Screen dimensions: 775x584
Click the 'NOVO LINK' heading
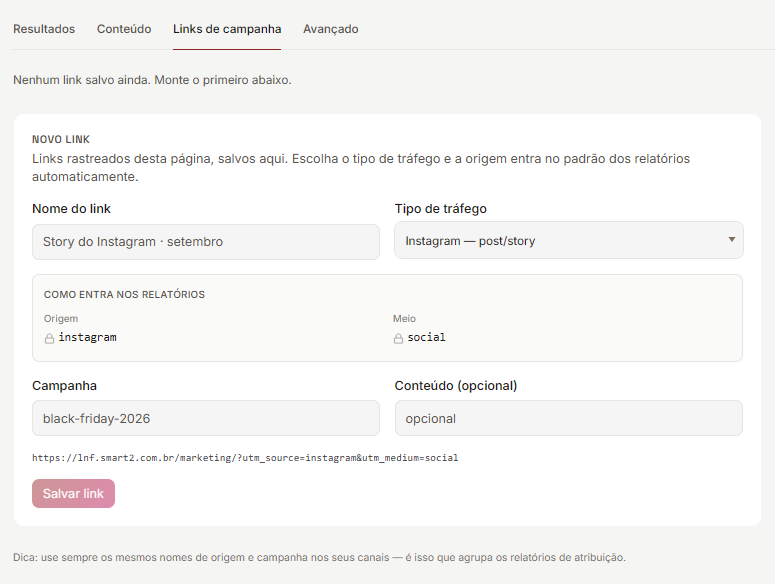(61, 139)
